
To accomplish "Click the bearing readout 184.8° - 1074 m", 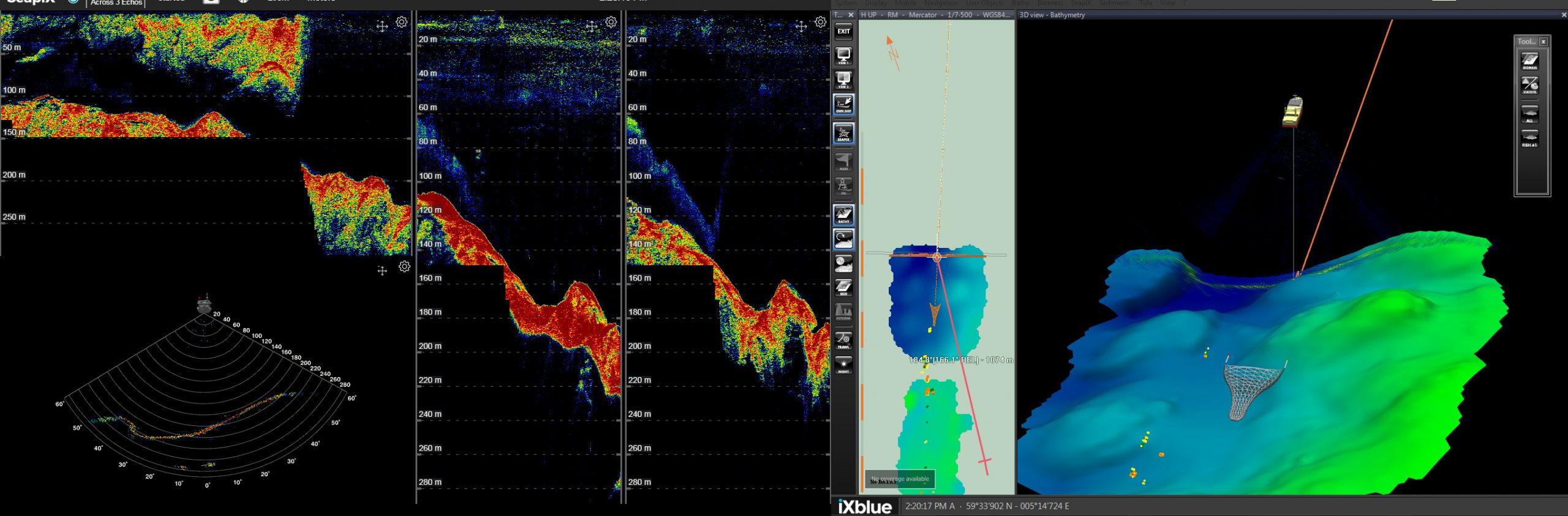I will tap(960, 360).
